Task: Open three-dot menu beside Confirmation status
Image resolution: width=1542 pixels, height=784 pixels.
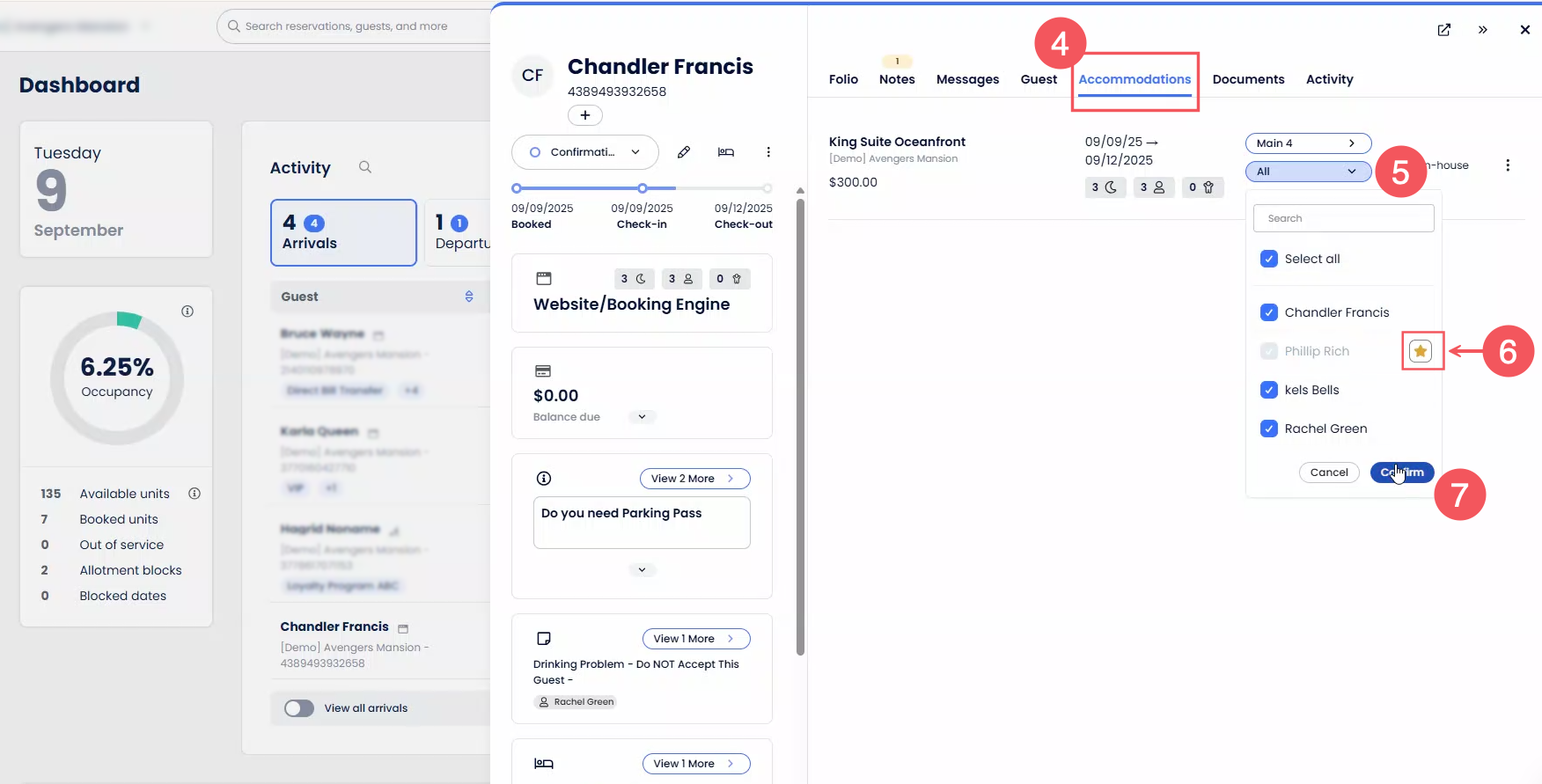Action: [x=768, y=152]
